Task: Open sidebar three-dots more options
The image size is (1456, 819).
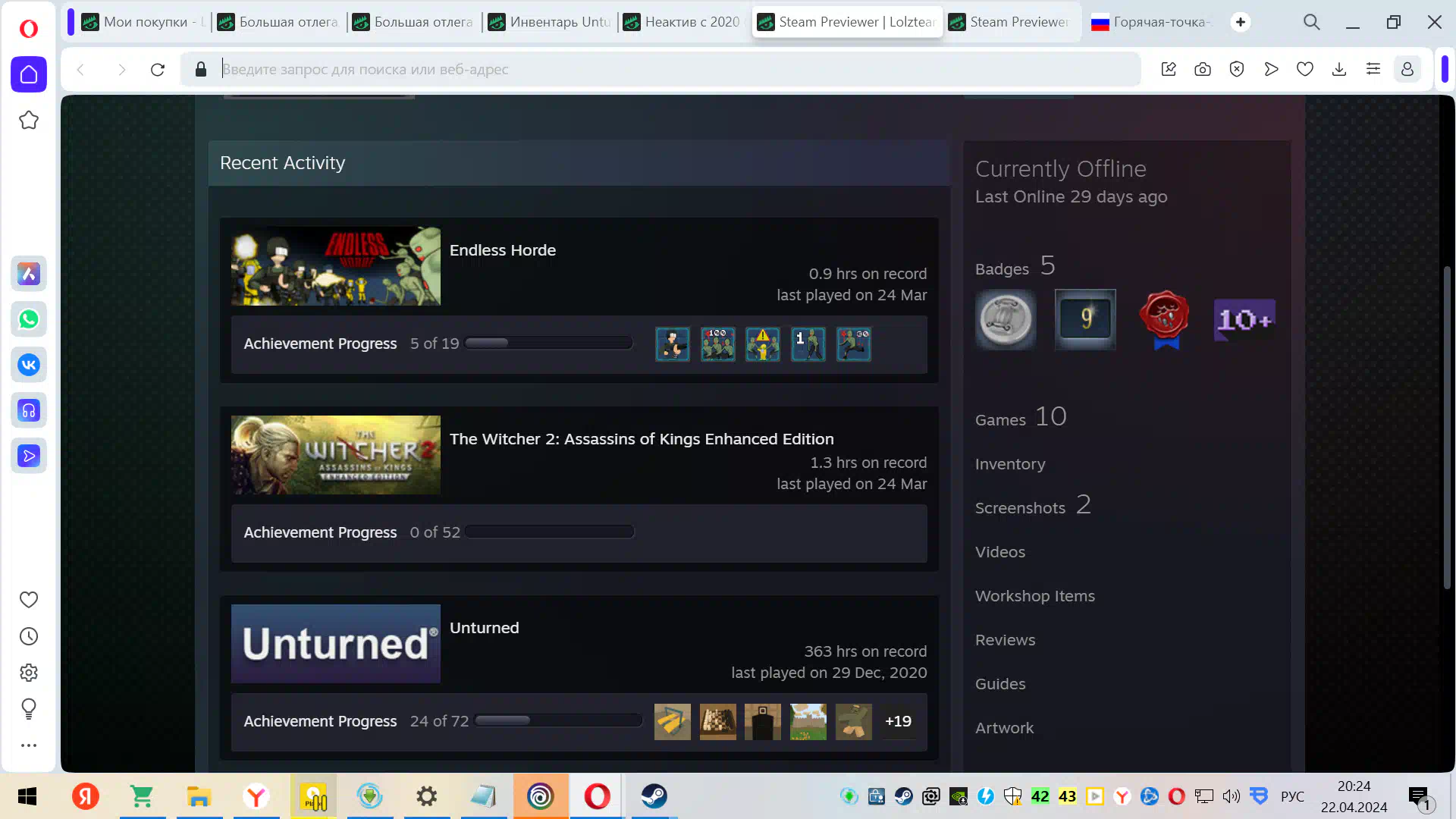Action: [29, 745]
